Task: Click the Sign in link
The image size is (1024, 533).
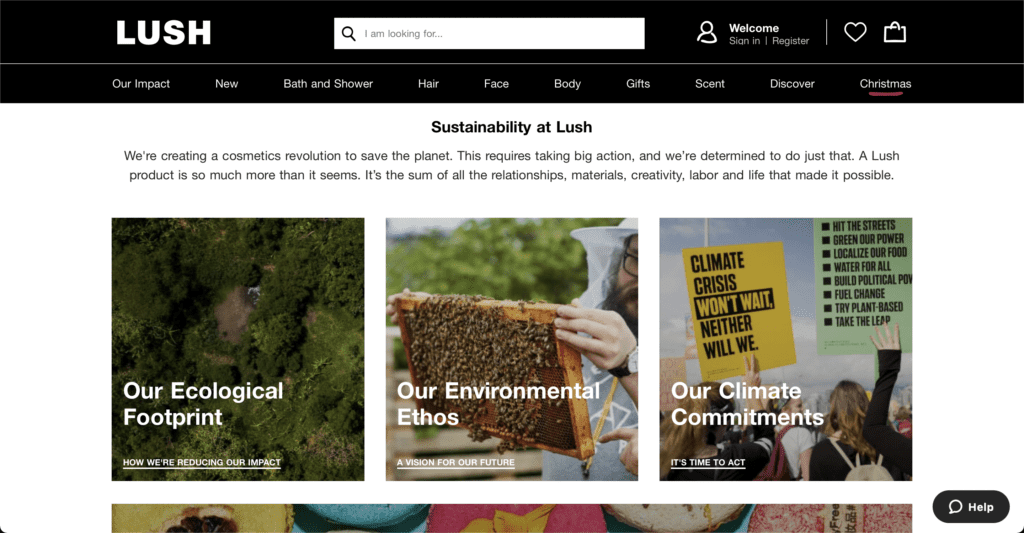Action: click(744, 41)
